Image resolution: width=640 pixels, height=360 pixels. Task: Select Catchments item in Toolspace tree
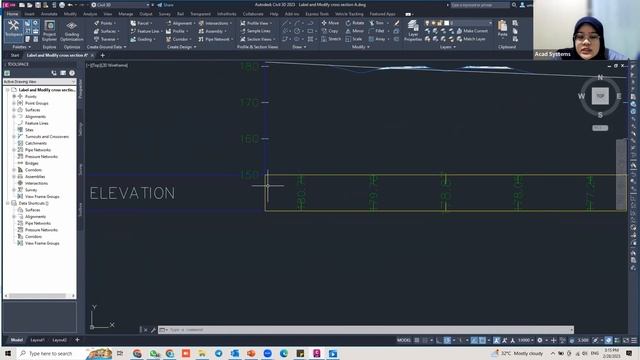(36, 143)
